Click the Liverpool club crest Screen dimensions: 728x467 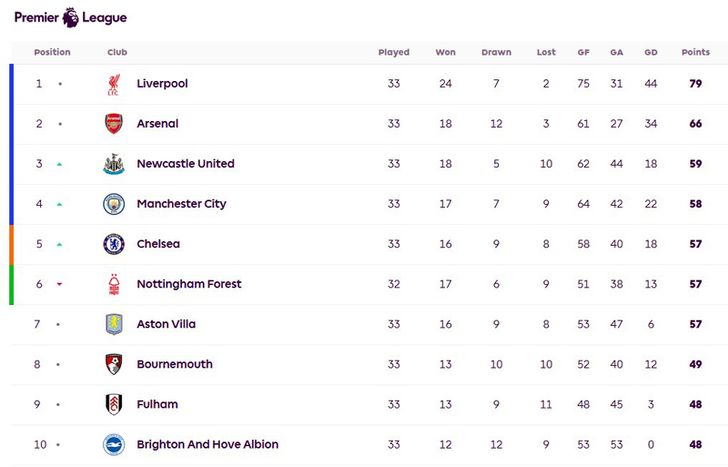[x=114, y=84]
